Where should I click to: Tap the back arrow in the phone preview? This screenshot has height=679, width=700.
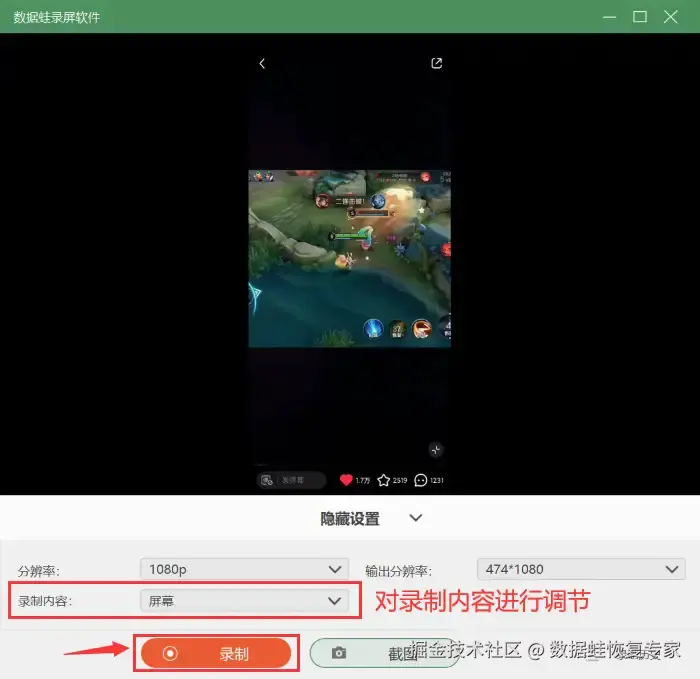coord(262,63)
